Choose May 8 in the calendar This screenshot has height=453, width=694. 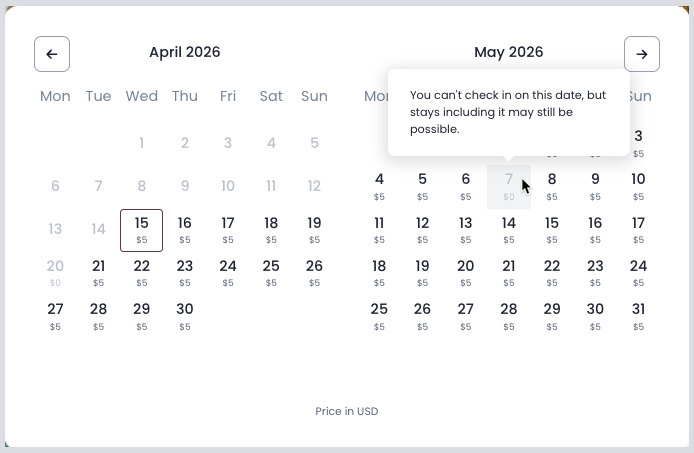coord(552,186)
